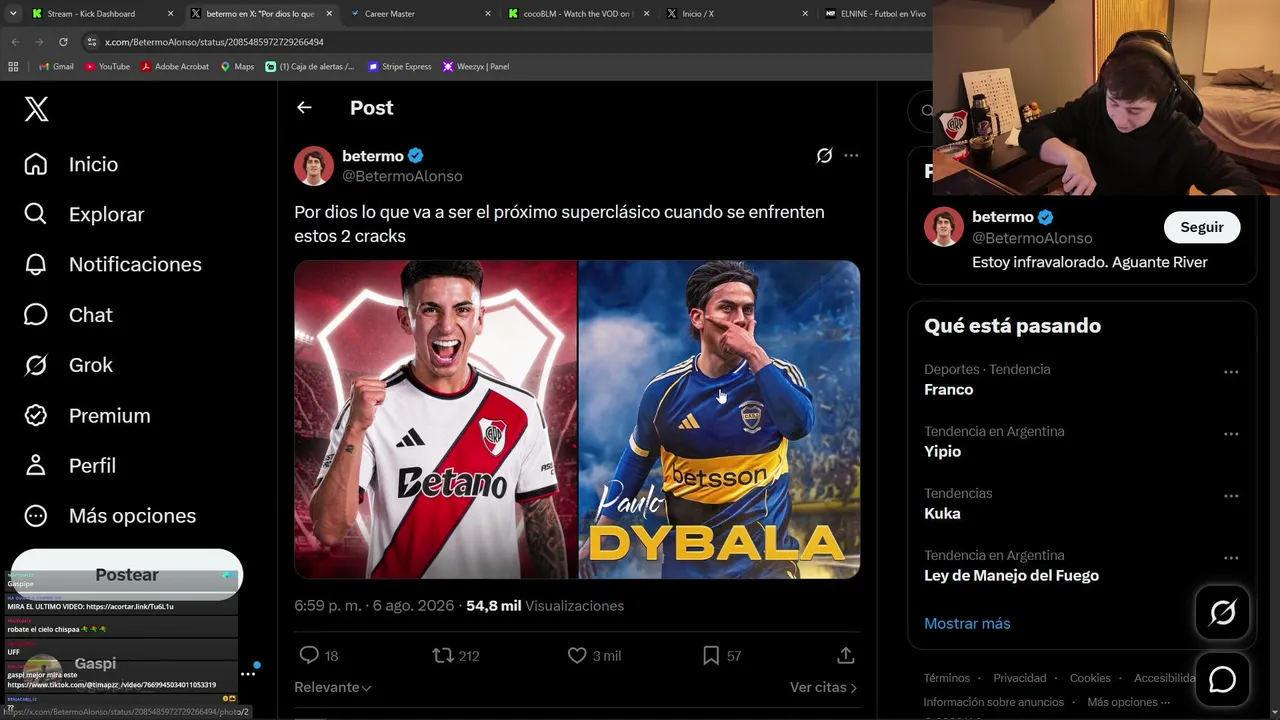Open the Gmail bookmark

point(56,67)
